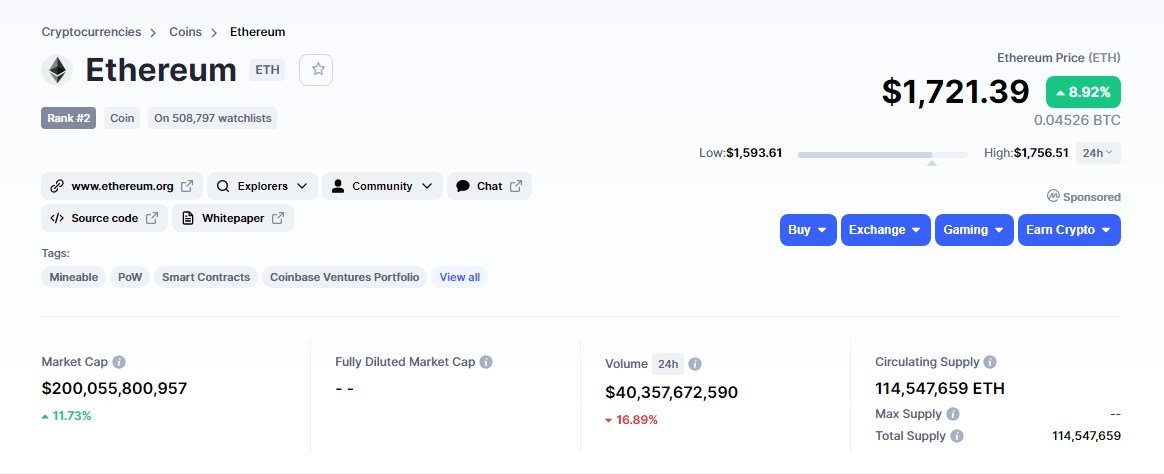
Task: Click the Rank #2 badge
Action: (x=68, y=118)
